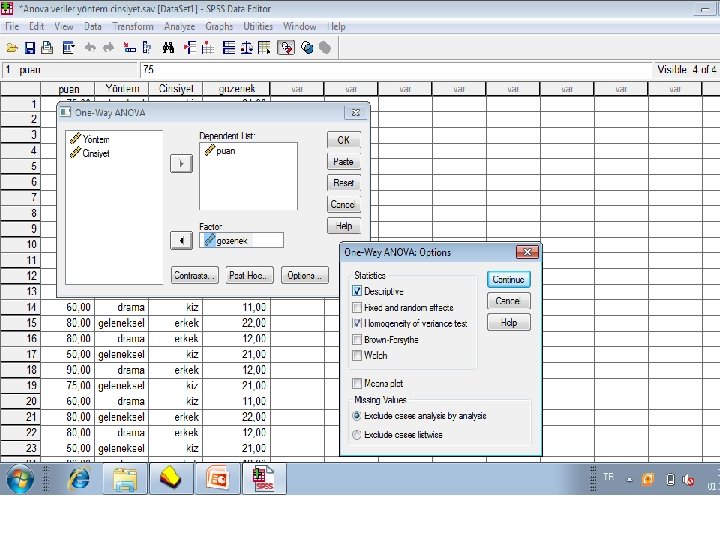Toggle Homogeneity of variance test checkbox

(357, 323)
